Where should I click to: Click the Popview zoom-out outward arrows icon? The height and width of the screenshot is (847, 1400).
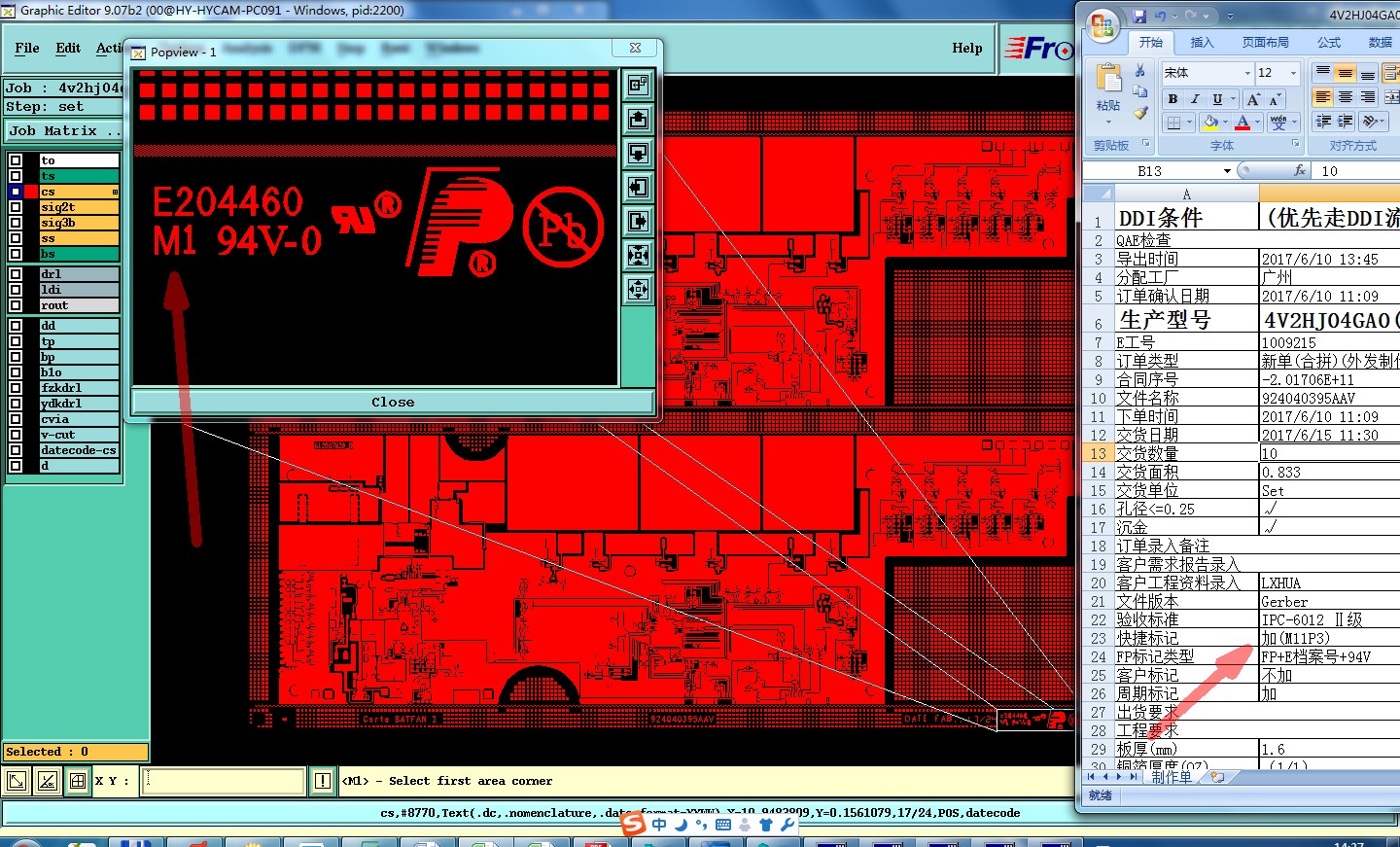pos(638,290)
